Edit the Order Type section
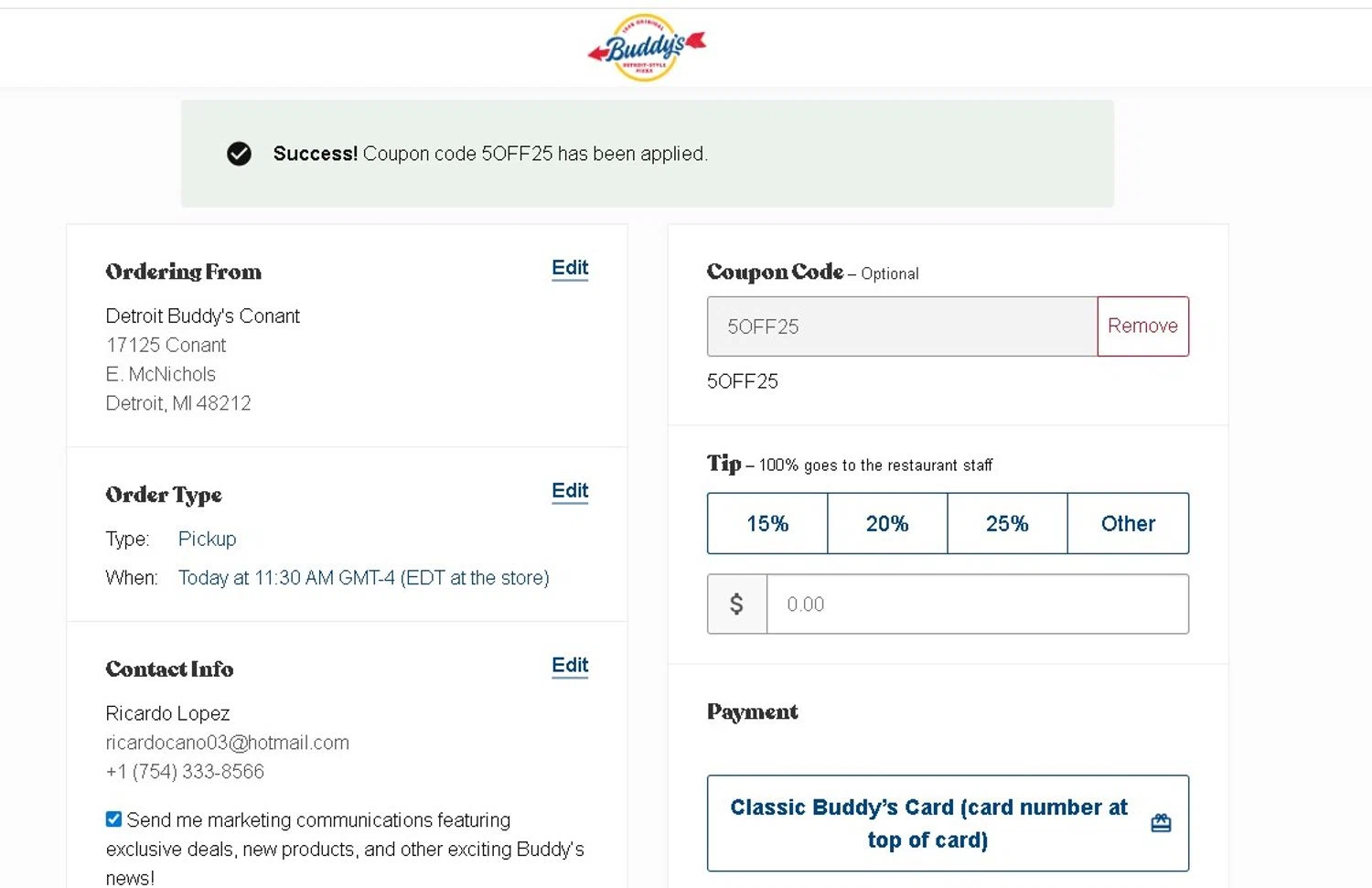Image resolution: width=1372 pixels, height=888 pixels. (569, 491)
